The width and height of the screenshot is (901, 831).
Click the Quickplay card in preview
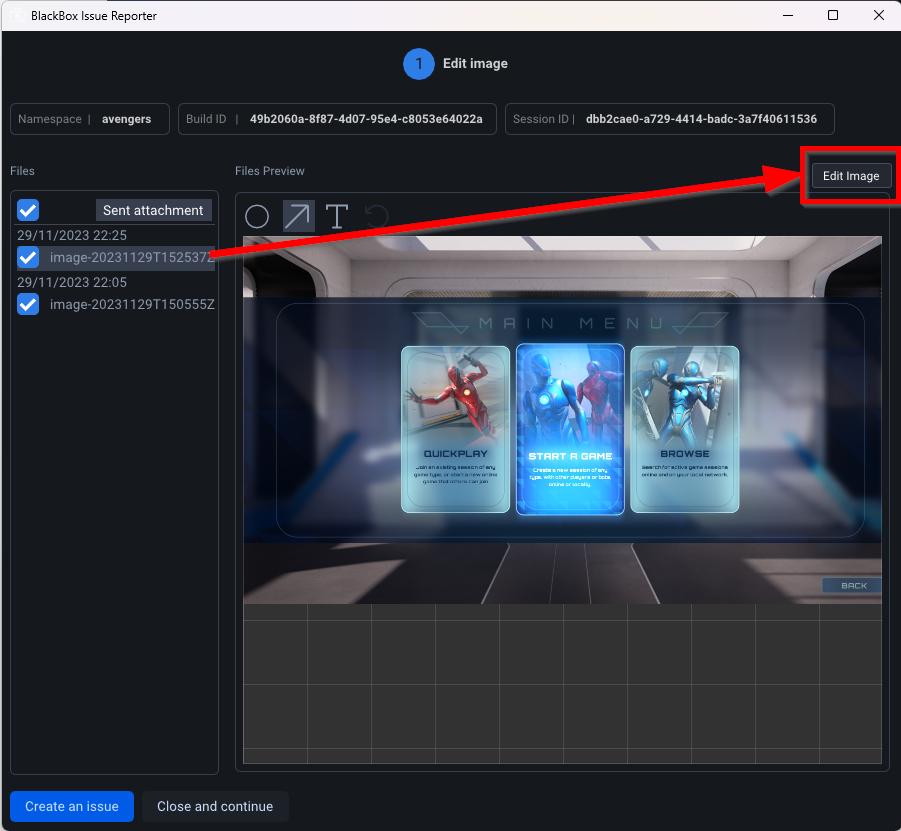point(455,429)
